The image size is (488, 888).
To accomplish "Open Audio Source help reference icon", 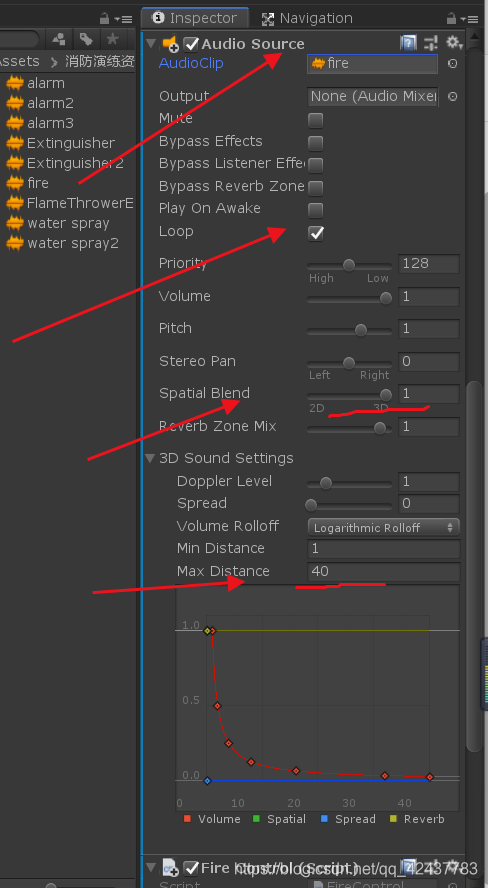I will point(408,43).
